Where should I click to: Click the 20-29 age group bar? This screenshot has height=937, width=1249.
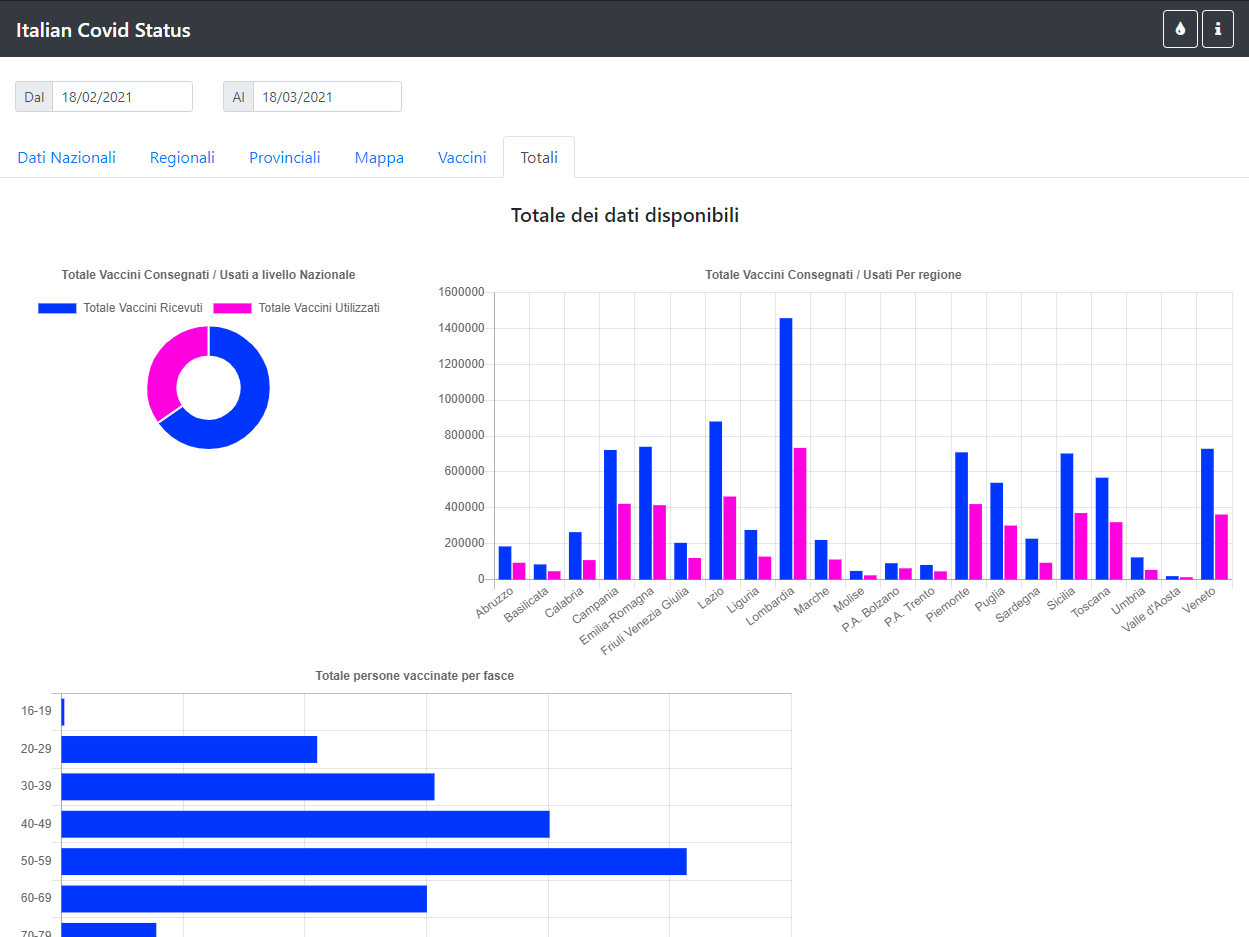tap(189, 749)
